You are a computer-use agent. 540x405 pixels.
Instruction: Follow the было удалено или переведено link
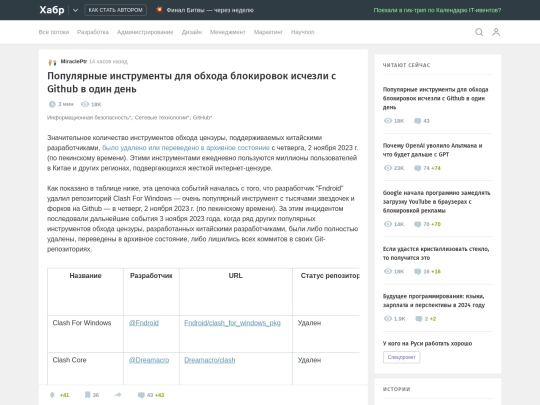tap(186, 148)
